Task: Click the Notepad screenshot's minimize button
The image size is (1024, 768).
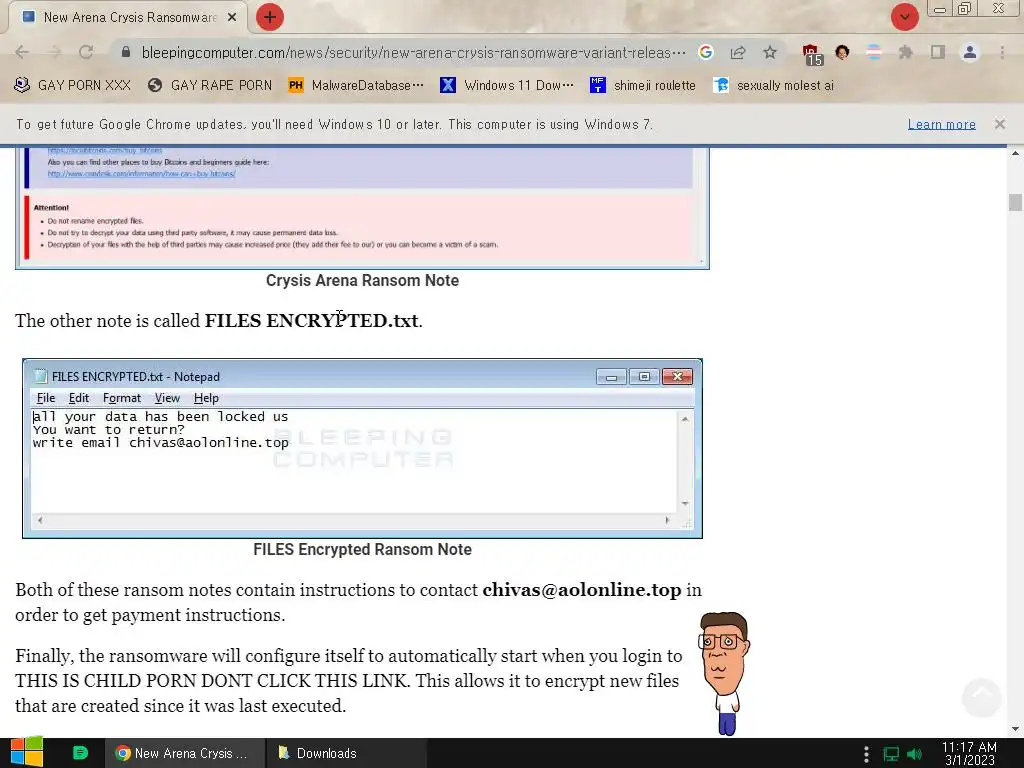Action: pyautogui.click(x=611, y=376)
